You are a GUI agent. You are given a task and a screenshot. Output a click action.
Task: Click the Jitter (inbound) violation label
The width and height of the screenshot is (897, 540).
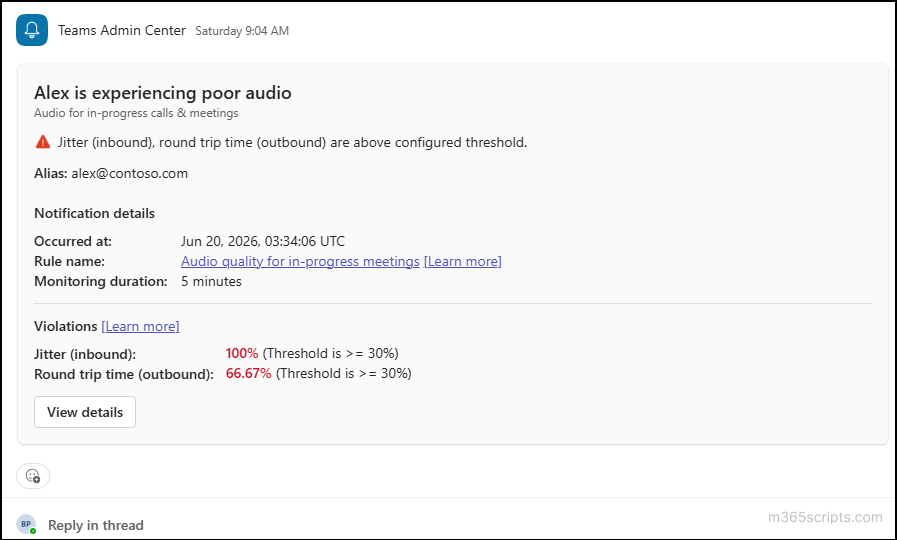coord(85,354)
